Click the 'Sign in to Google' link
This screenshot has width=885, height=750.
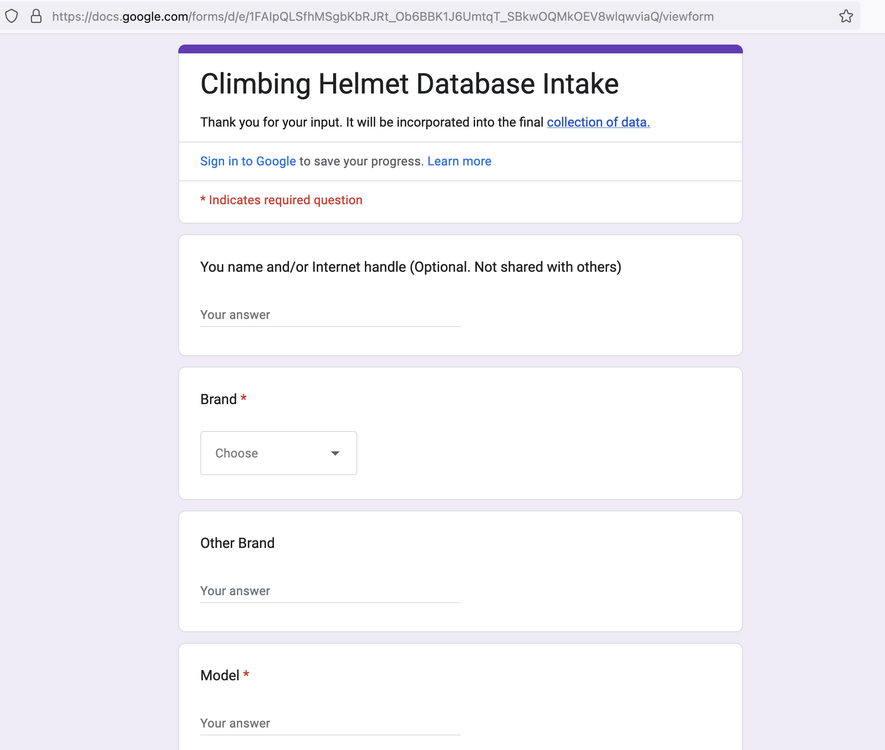[x=248, y=161]
